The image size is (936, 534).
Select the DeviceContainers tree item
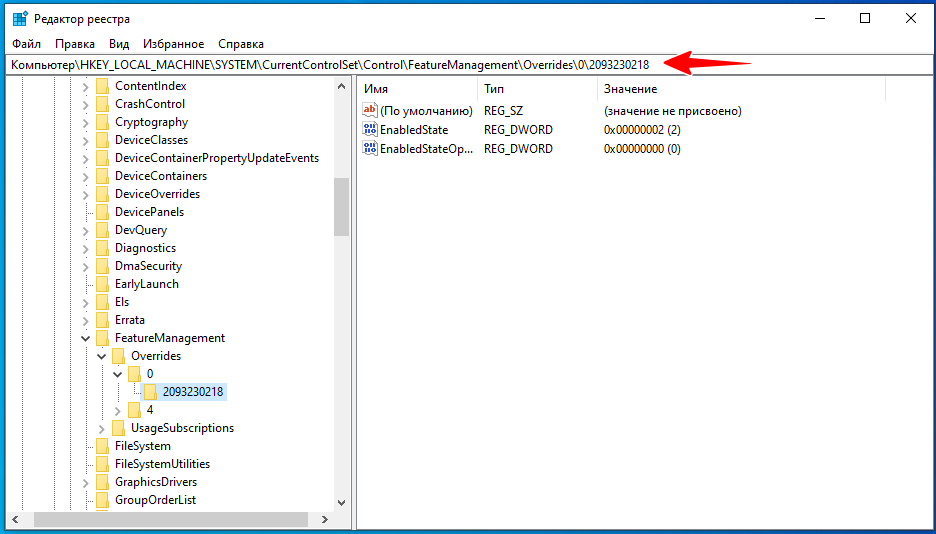161,176
